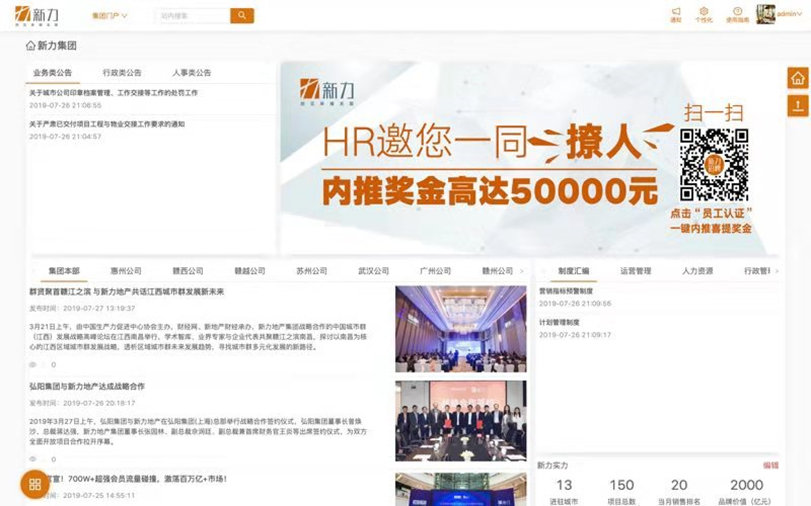Click the QR code in the banner
The image size is (811, 506).
(x=714, y=165)
